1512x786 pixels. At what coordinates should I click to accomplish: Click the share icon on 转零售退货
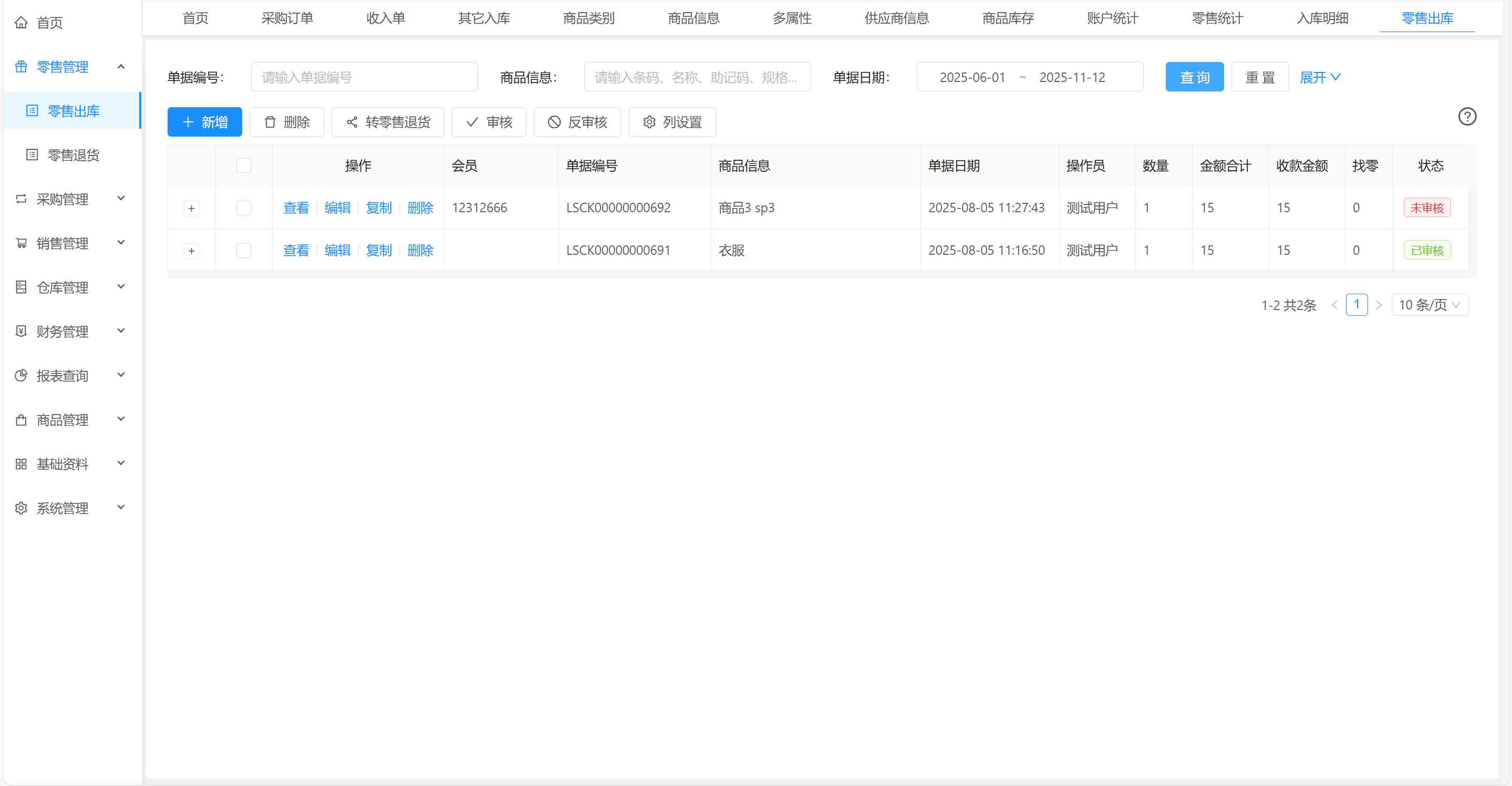352,122
